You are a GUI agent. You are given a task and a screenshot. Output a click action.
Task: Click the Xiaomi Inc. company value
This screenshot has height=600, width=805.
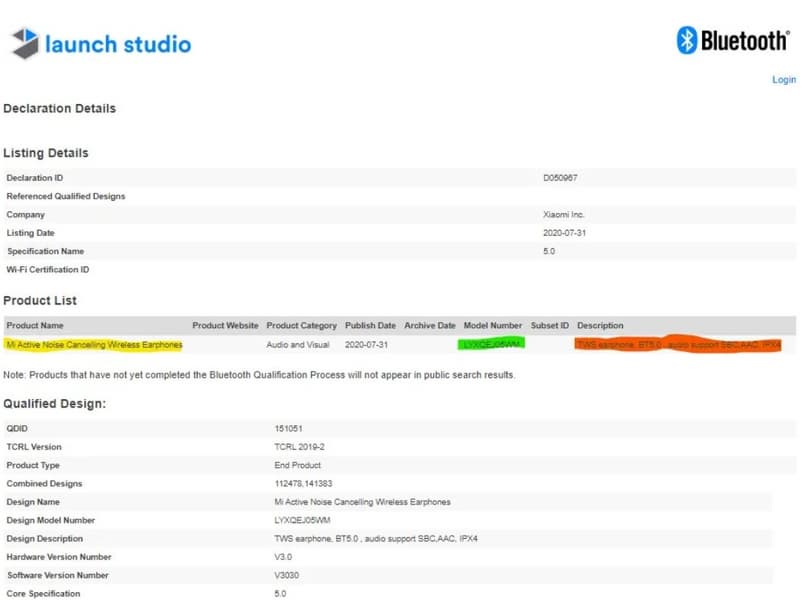(562, 214)
